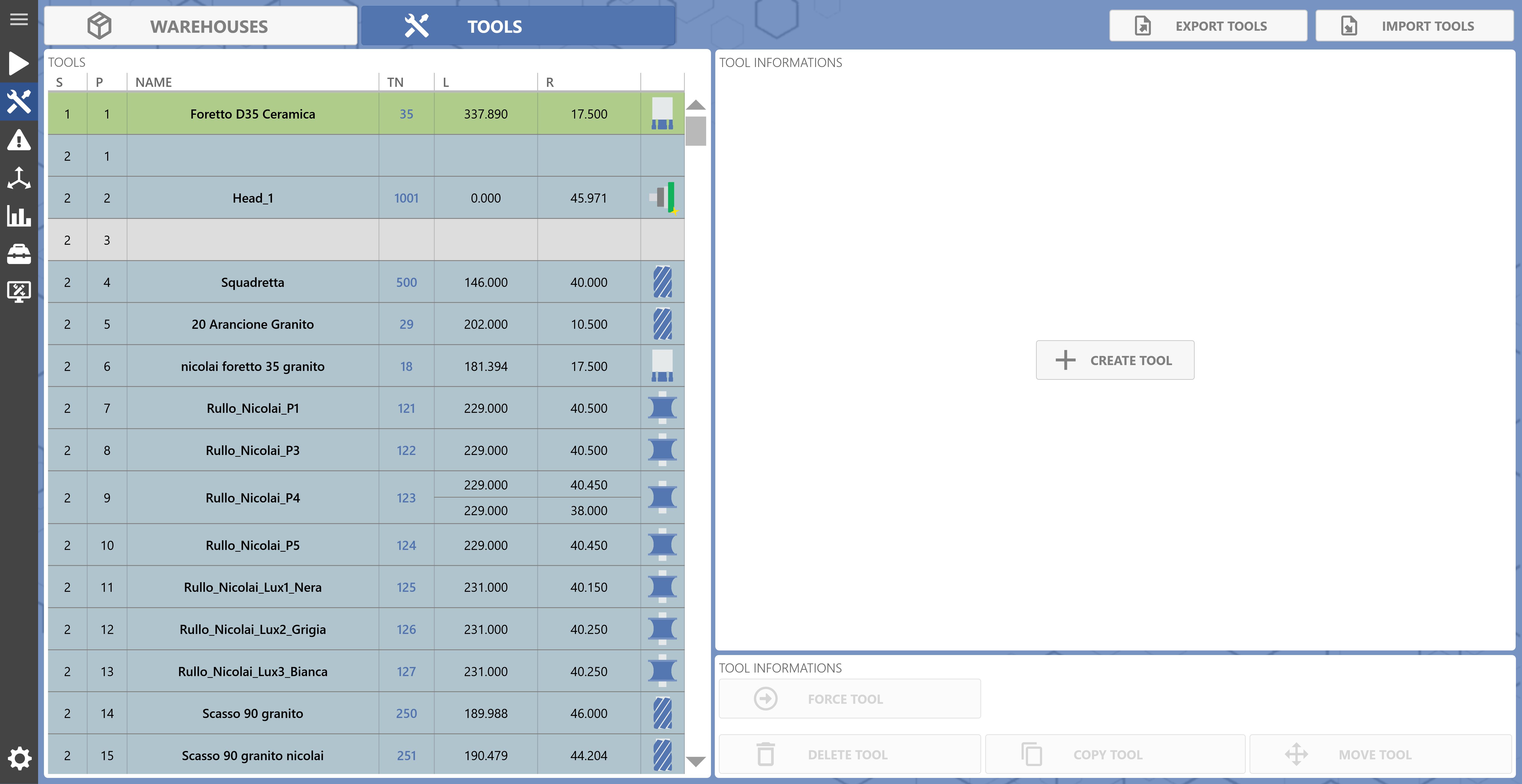This screenshot has height=784, width=1522.
Task: Open the play/run page in sidebar
Action: (x=19, y=63)
